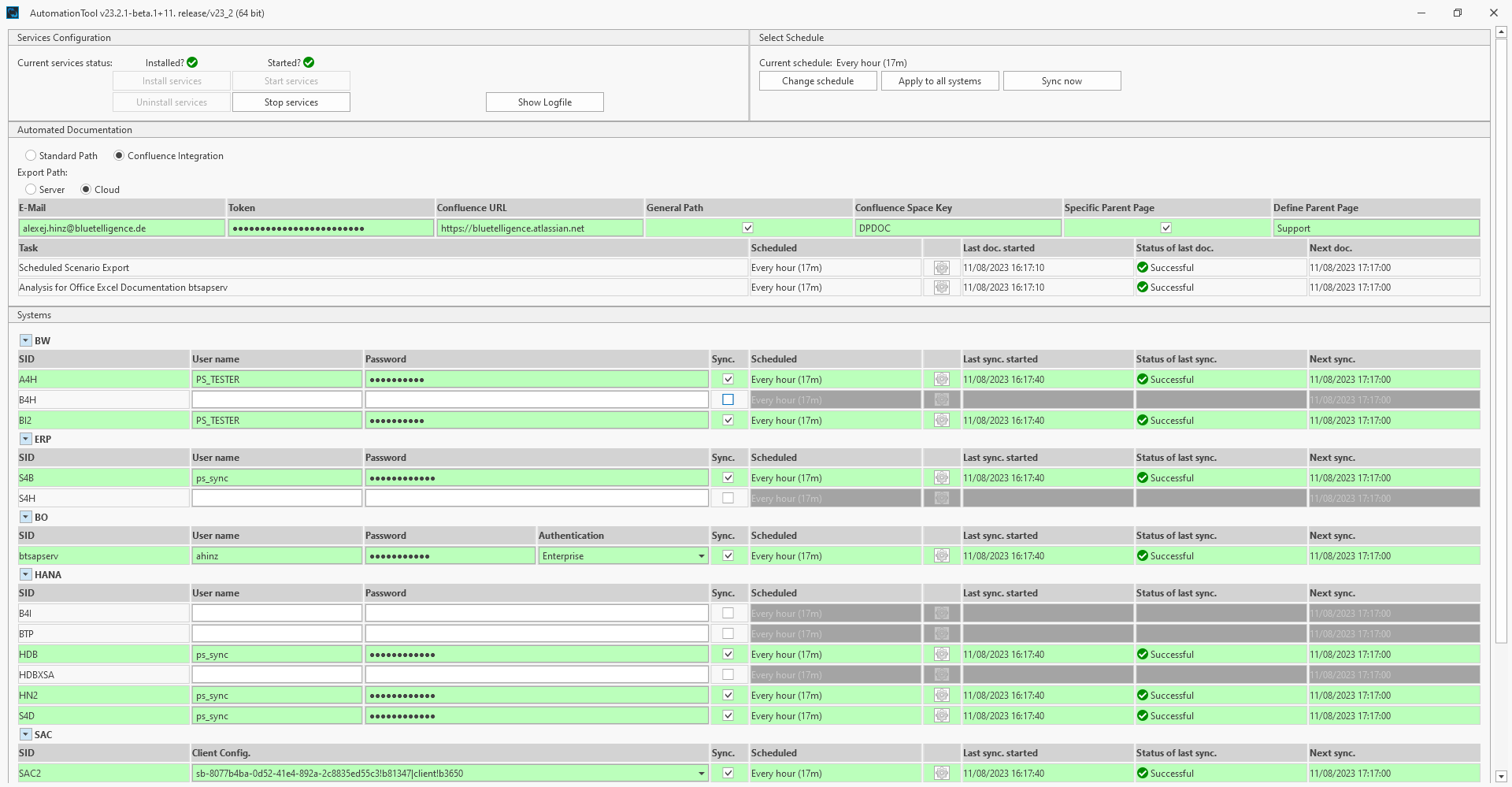Open schedule gear for SAC2 system

(941, 774)
